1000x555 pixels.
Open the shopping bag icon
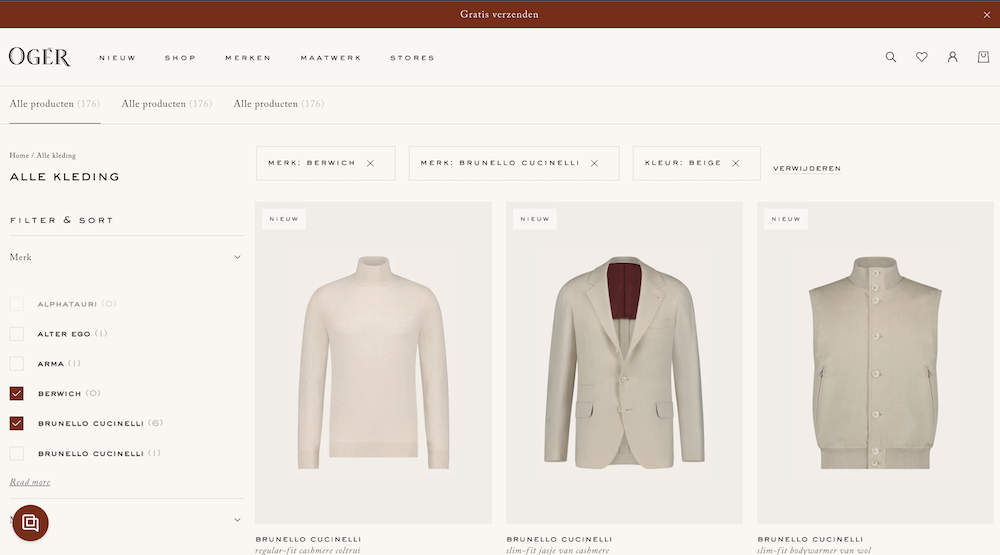pyautogui.click(x=983, y=57)
